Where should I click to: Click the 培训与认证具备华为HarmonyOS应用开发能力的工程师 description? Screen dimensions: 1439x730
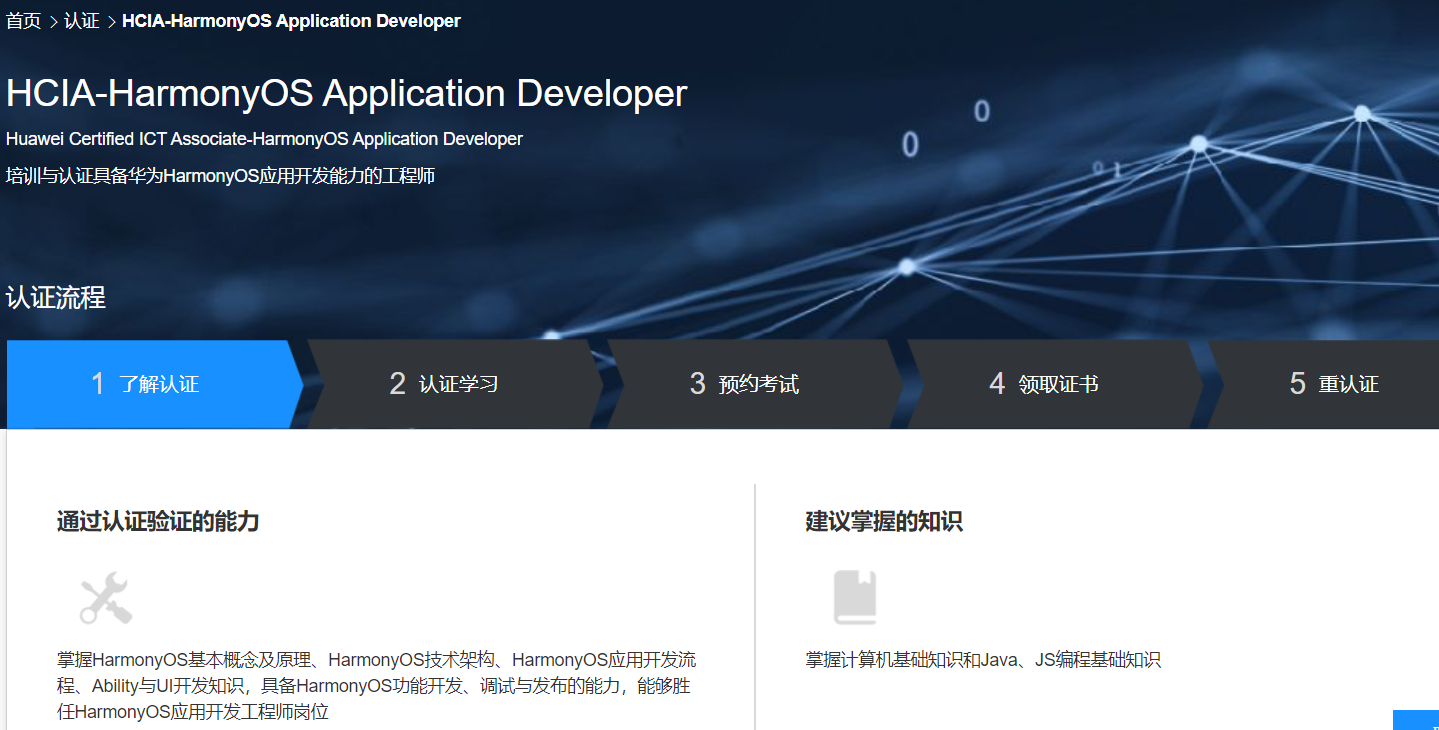point(221,176)
